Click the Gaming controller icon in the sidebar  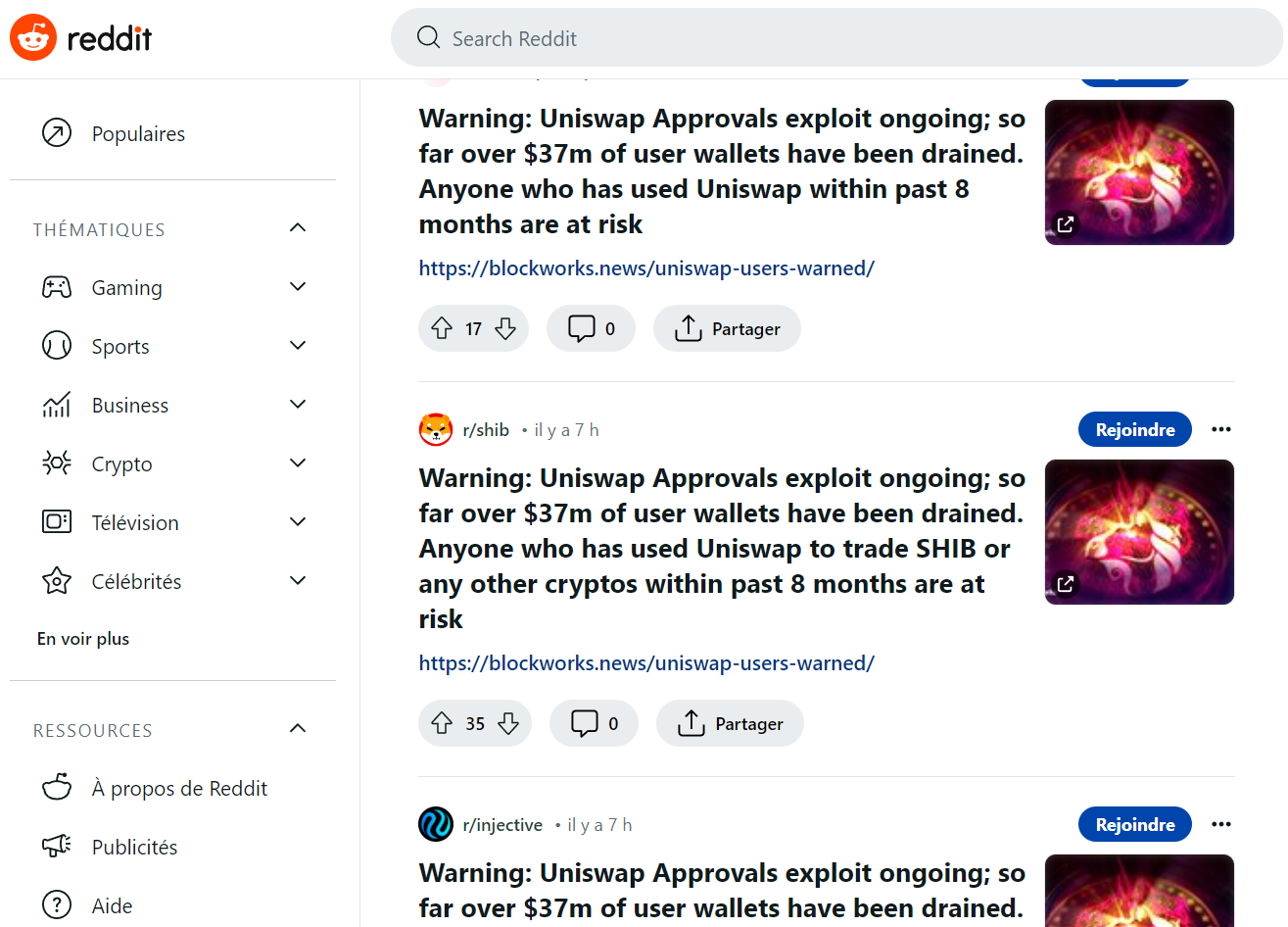pos(57,286)
